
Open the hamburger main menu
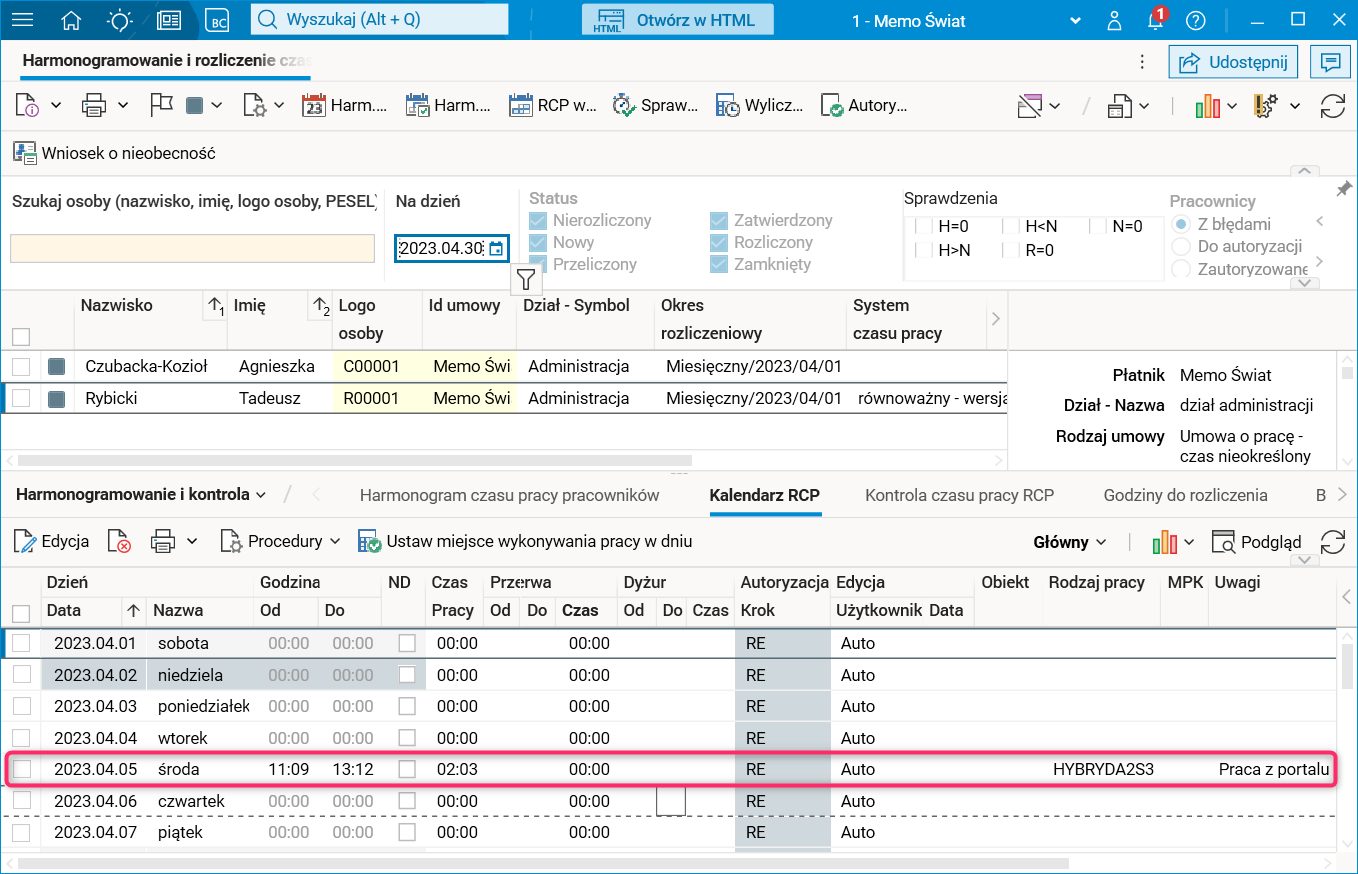[21, 20]
